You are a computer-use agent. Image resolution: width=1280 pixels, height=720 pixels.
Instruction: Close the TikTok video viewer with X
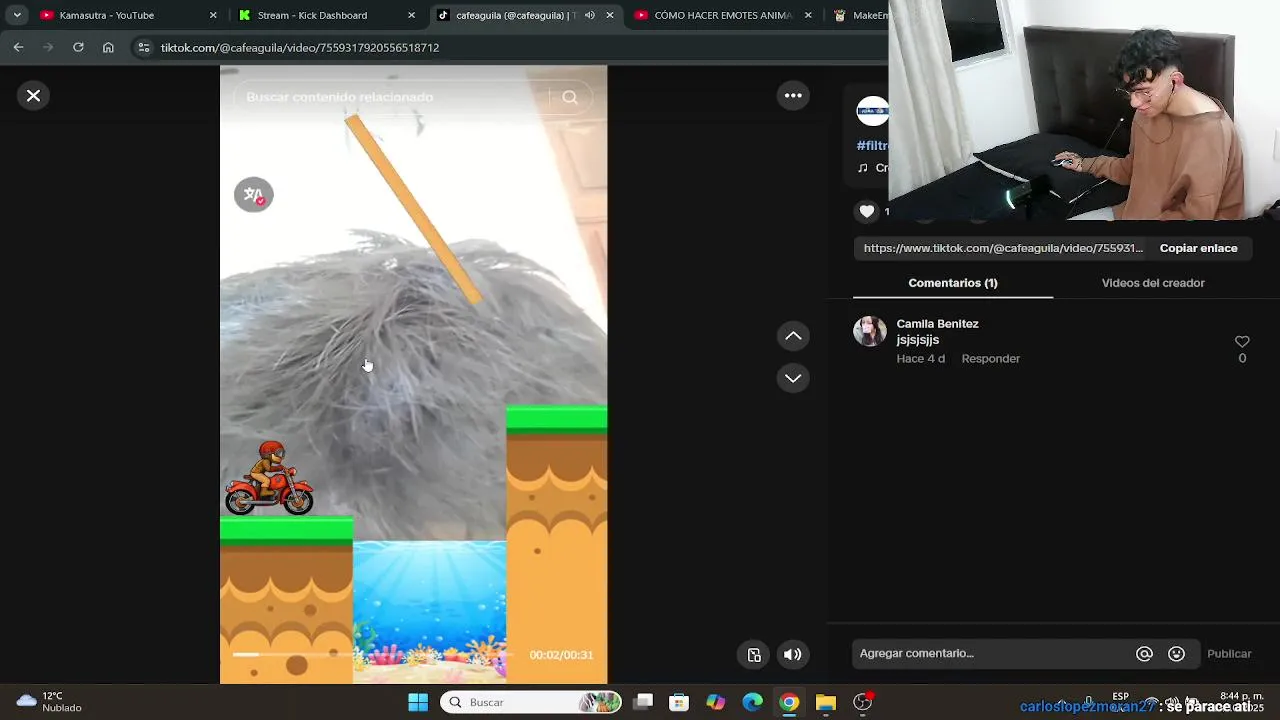[33, 96]
